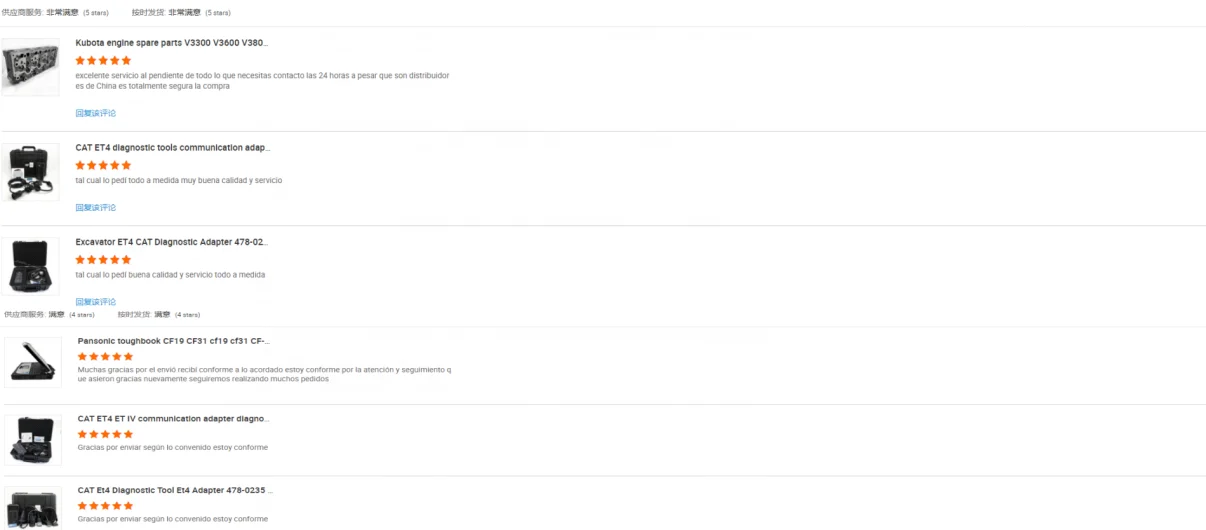Open the Pansonic toughbook CF19 product image

[x=33, y=362]
